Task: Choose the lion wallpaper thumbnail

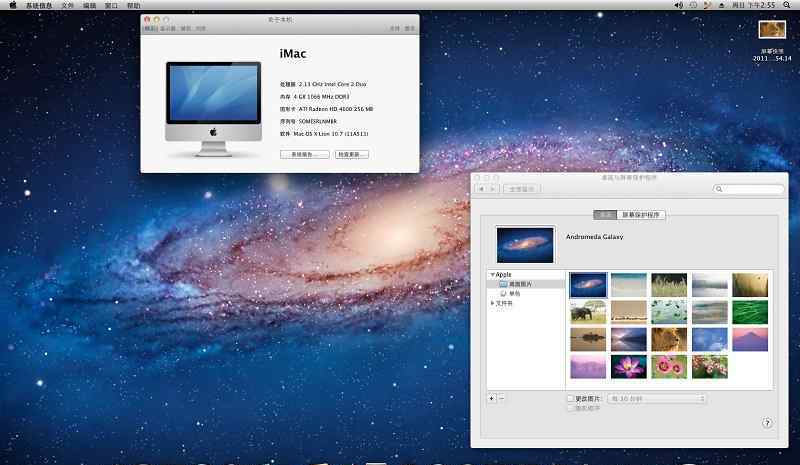Action: coord(669,339)
